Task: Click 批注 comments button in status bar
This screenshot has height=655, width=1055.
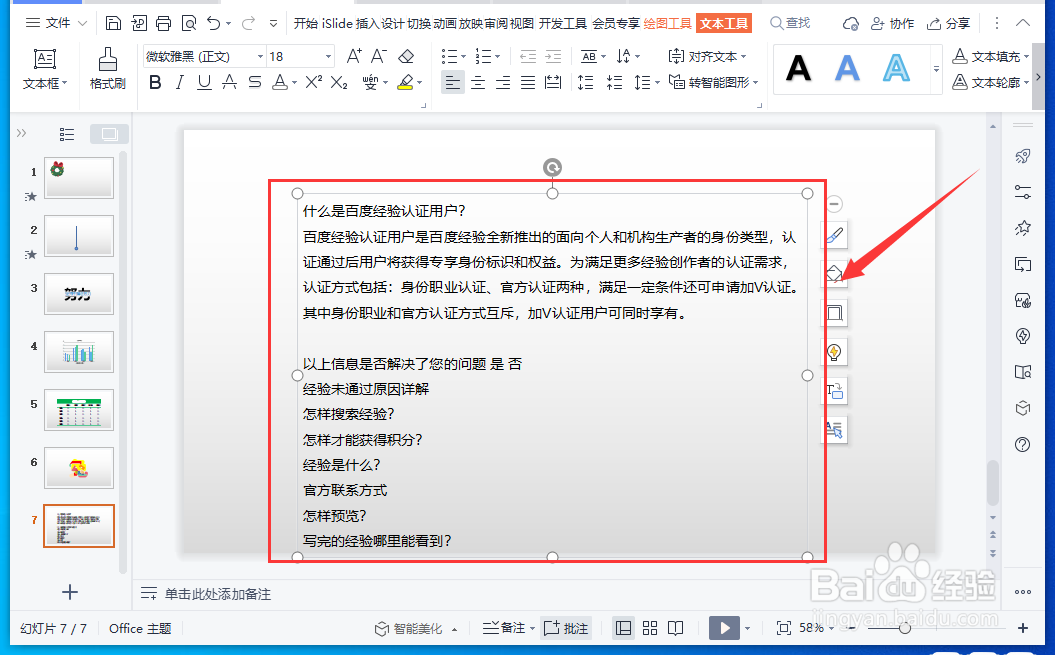Action: [x=566, y=628]
